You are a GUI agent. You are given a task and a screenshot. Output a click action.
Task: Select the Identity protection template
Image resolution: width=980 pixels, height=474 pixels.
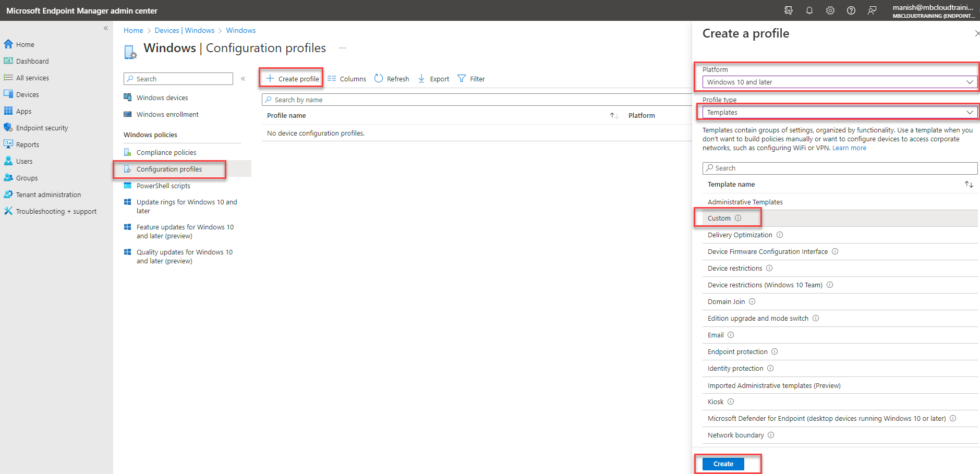pos(840,368)
